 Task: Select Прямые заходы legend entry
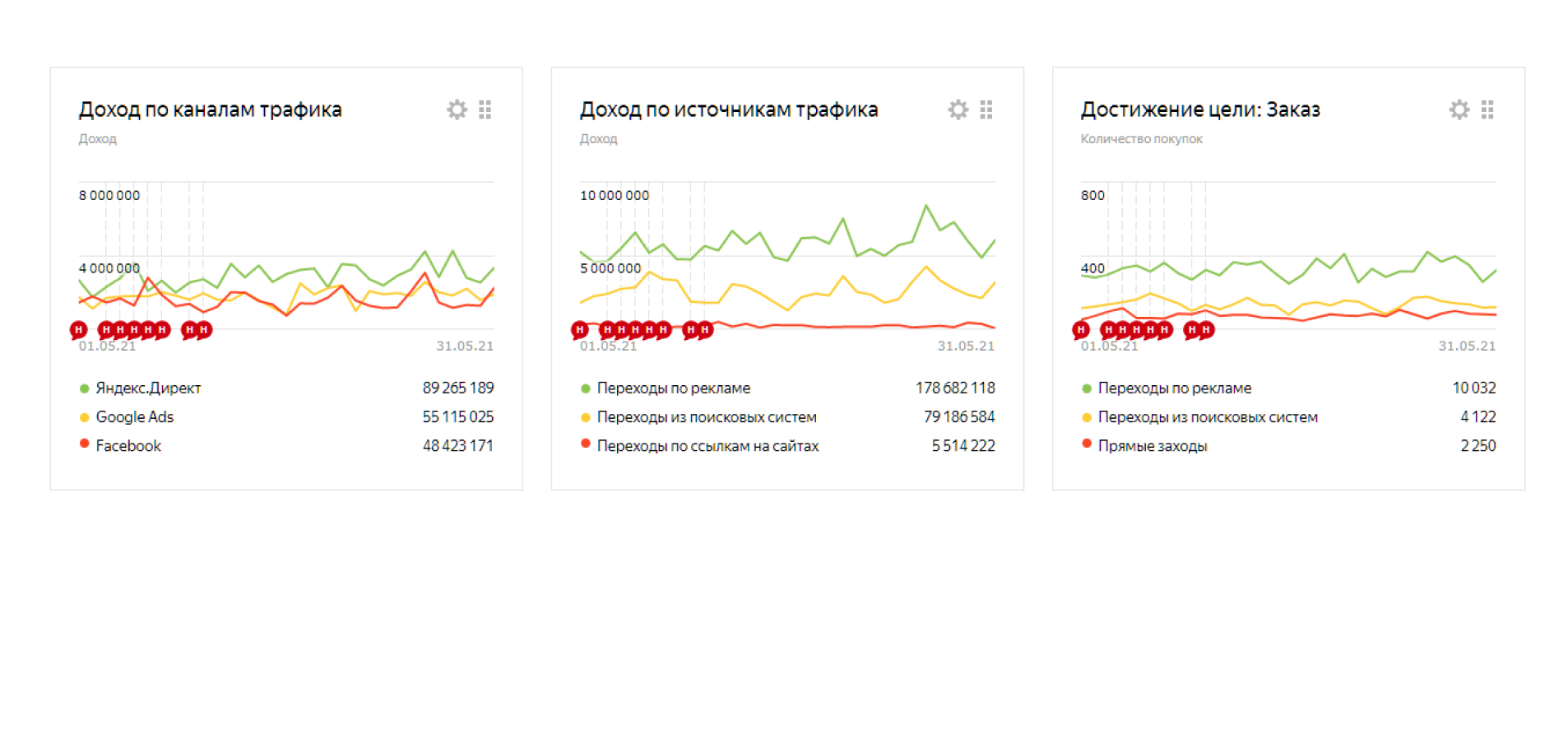[1153, 446]
